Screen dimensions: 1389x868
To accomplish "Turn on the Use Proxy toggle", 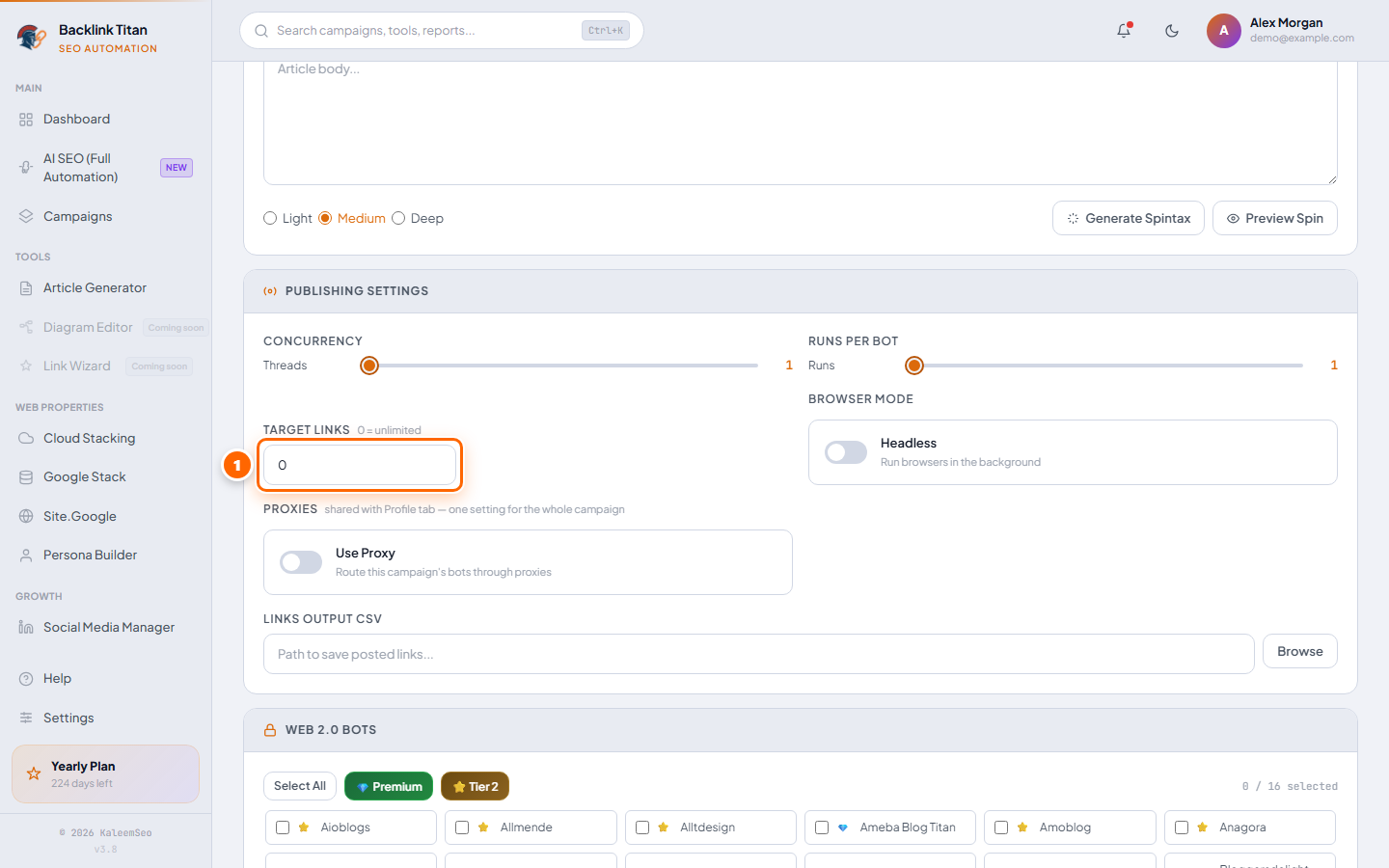I will (301, 562).
